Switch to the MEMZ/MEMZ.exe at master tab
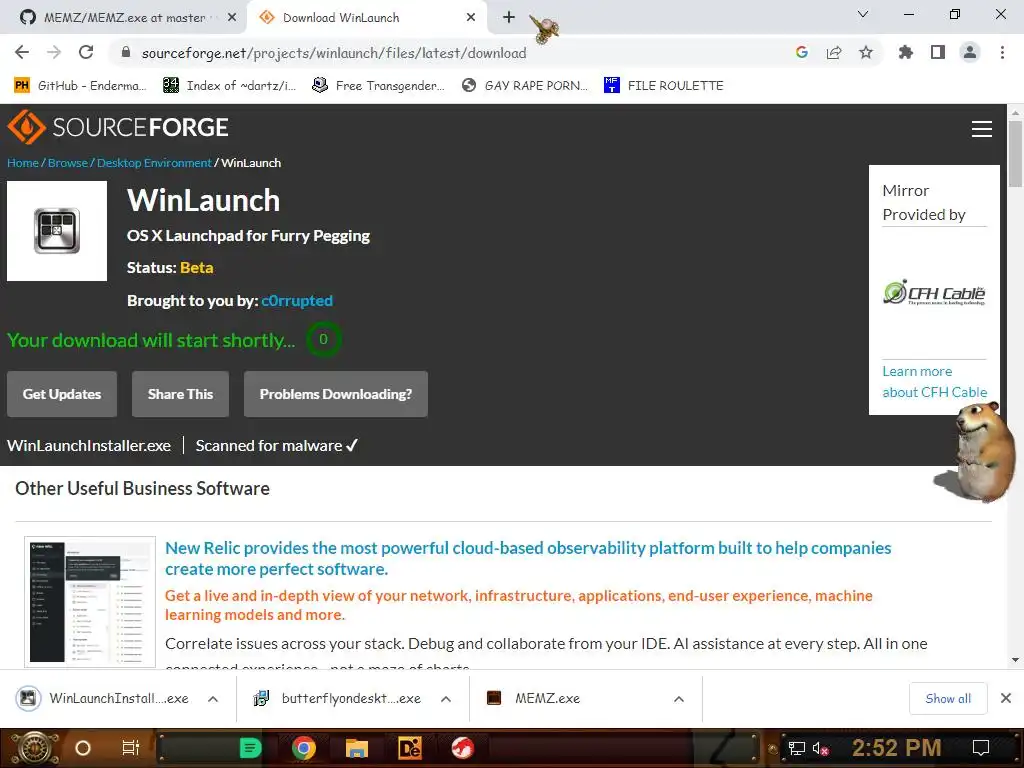Image resolution: width=1024 pixels, height=768 pixels. point(124,18)
